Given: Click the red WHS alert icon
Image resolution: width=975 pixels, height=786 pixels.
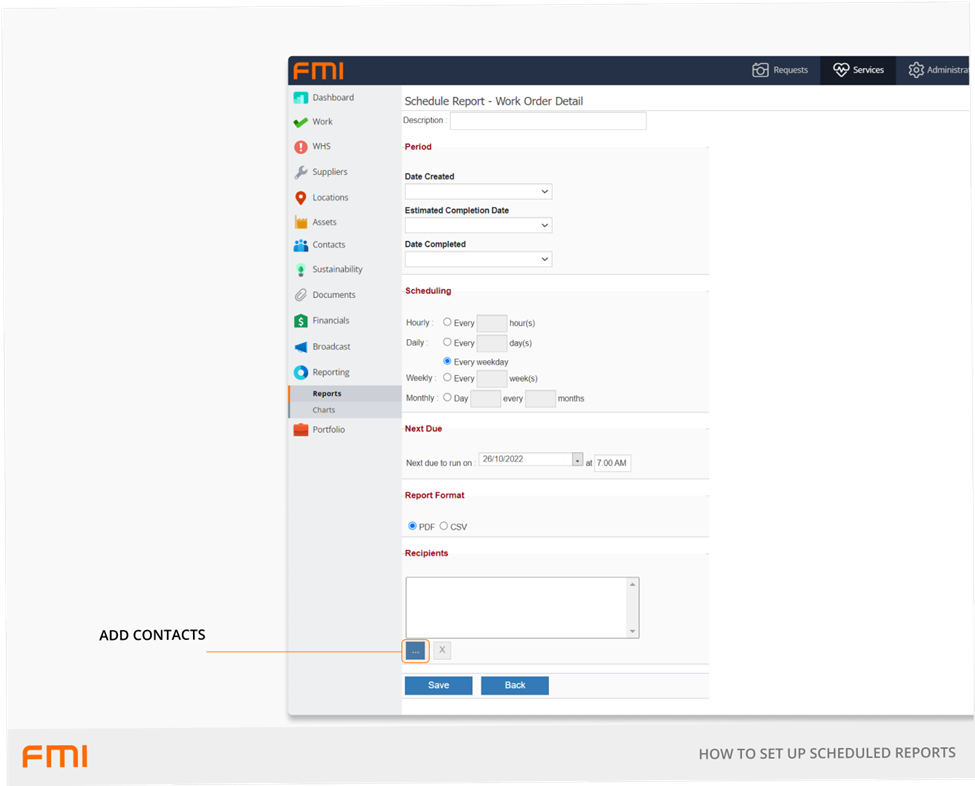Looking at the screenshot, I should coord(300,147).
